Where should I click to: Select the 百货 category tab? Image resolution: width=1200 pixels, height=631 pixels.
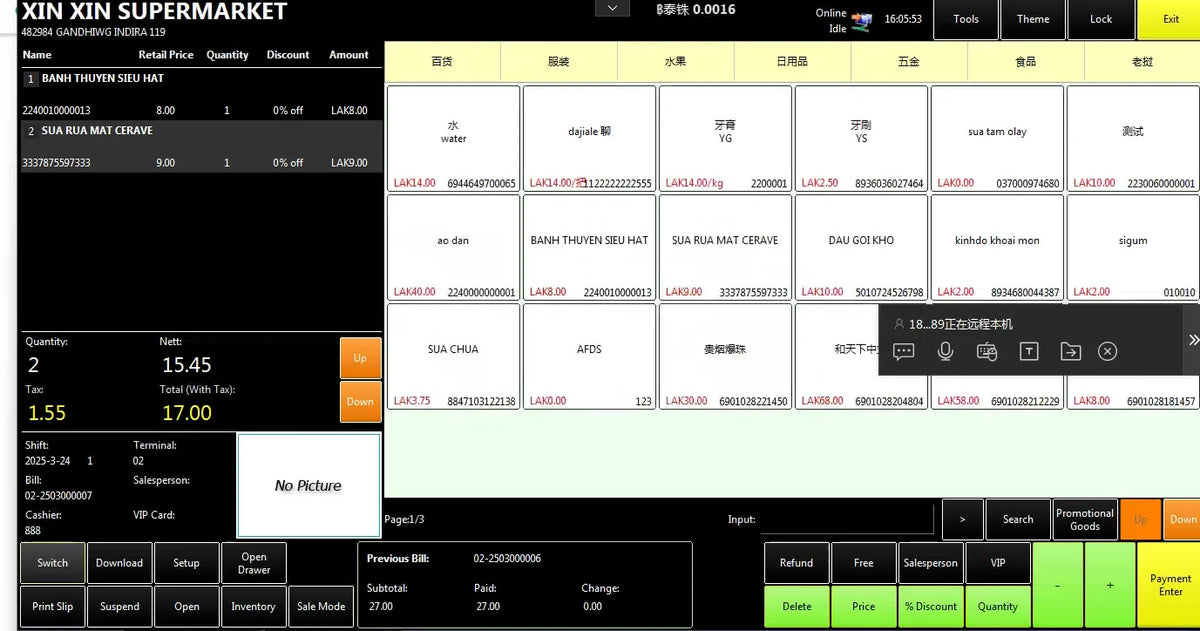pos(442,62)
